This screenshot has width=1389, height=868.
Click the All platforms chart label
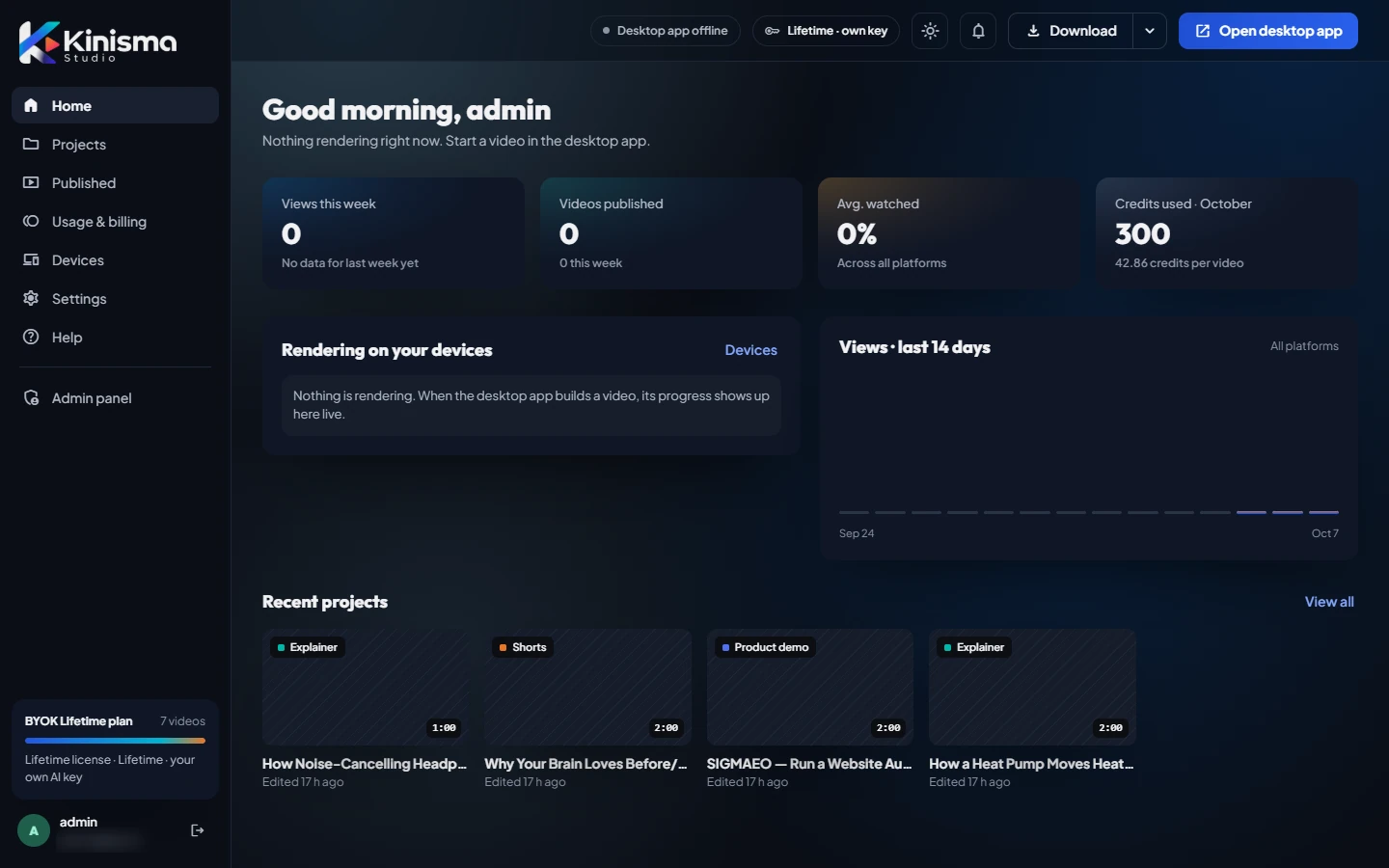click(x=1304, y=346)
